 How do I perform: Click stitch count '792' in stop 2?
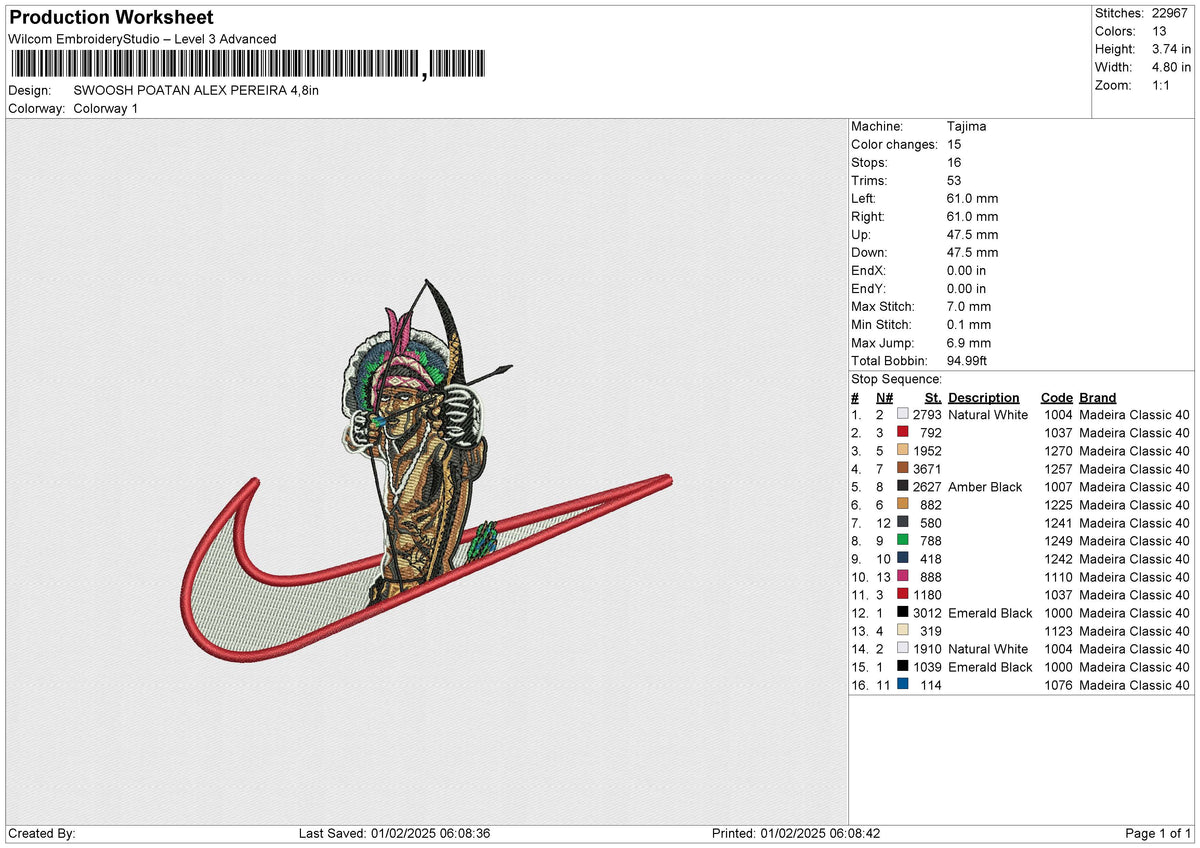[x=931, y=433]
